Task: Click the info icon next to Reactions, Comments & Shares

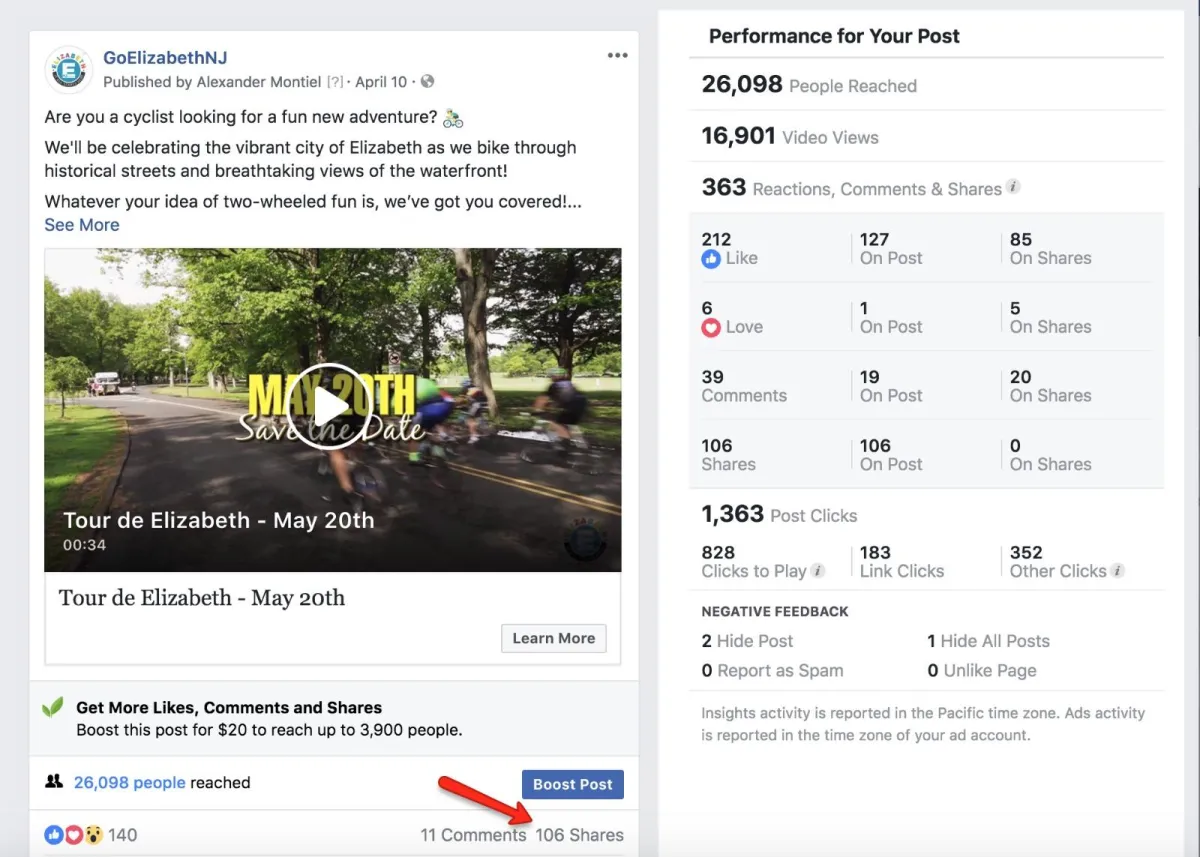Action: coord(1013,187)
